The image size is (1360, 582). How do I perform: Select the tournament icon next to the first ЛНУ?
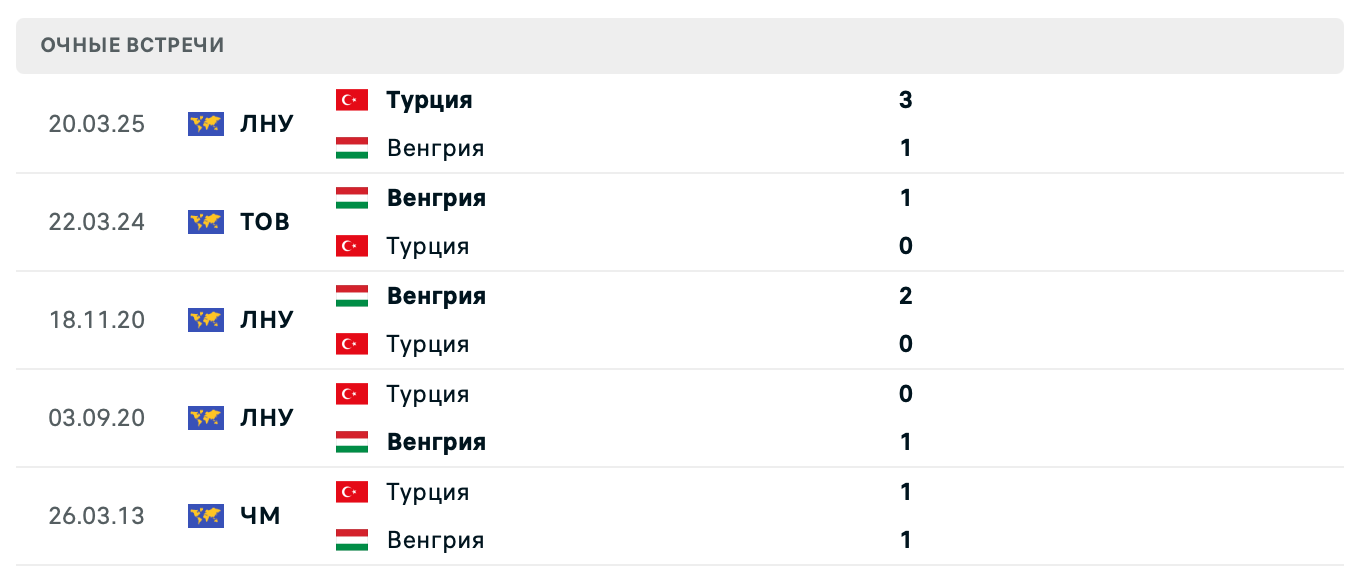click(206, 124)
